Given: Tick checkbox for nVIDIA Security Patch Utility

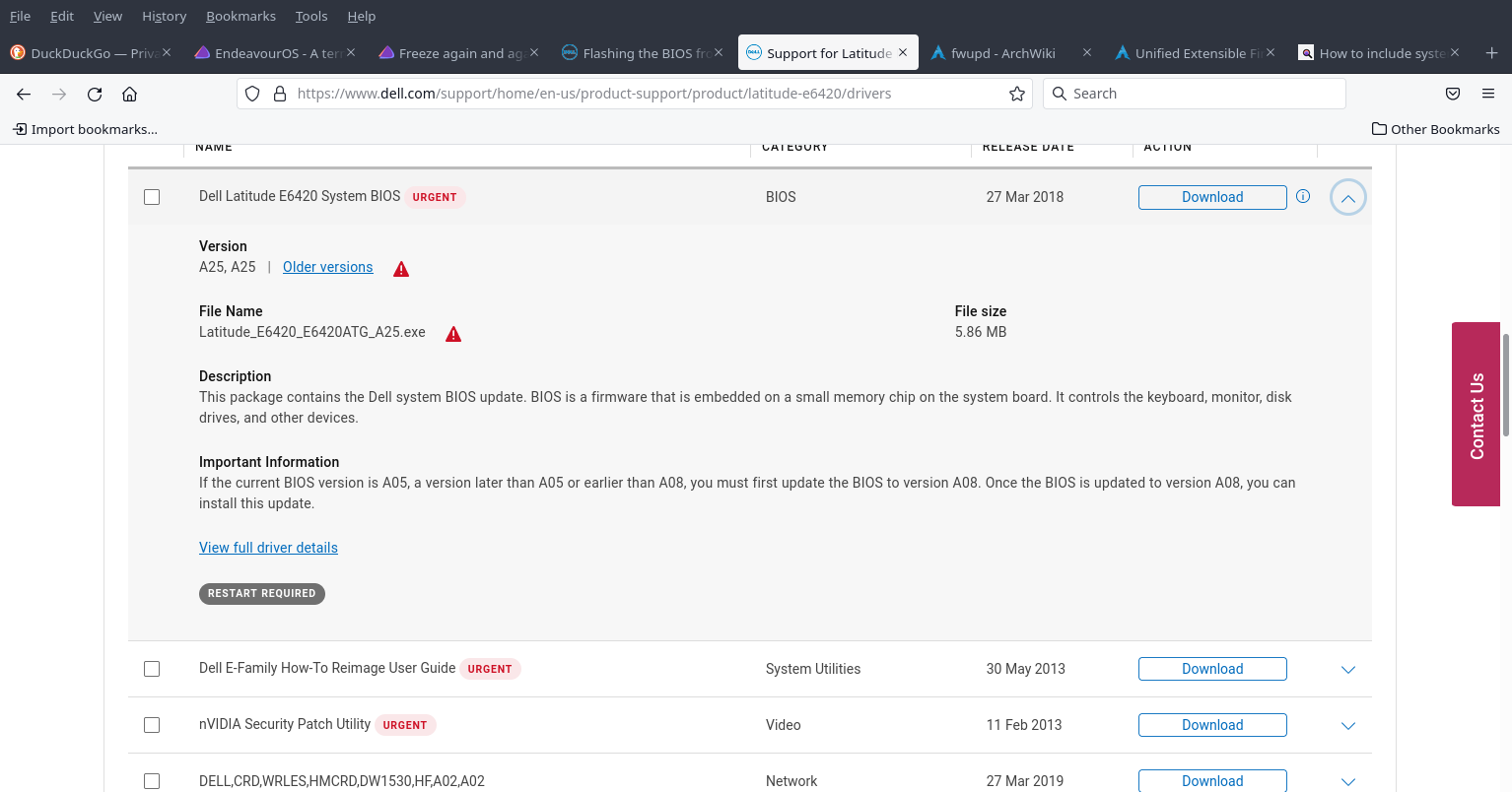Looking at the screenshot, I should pyautogui.click(x=152, y=725).
